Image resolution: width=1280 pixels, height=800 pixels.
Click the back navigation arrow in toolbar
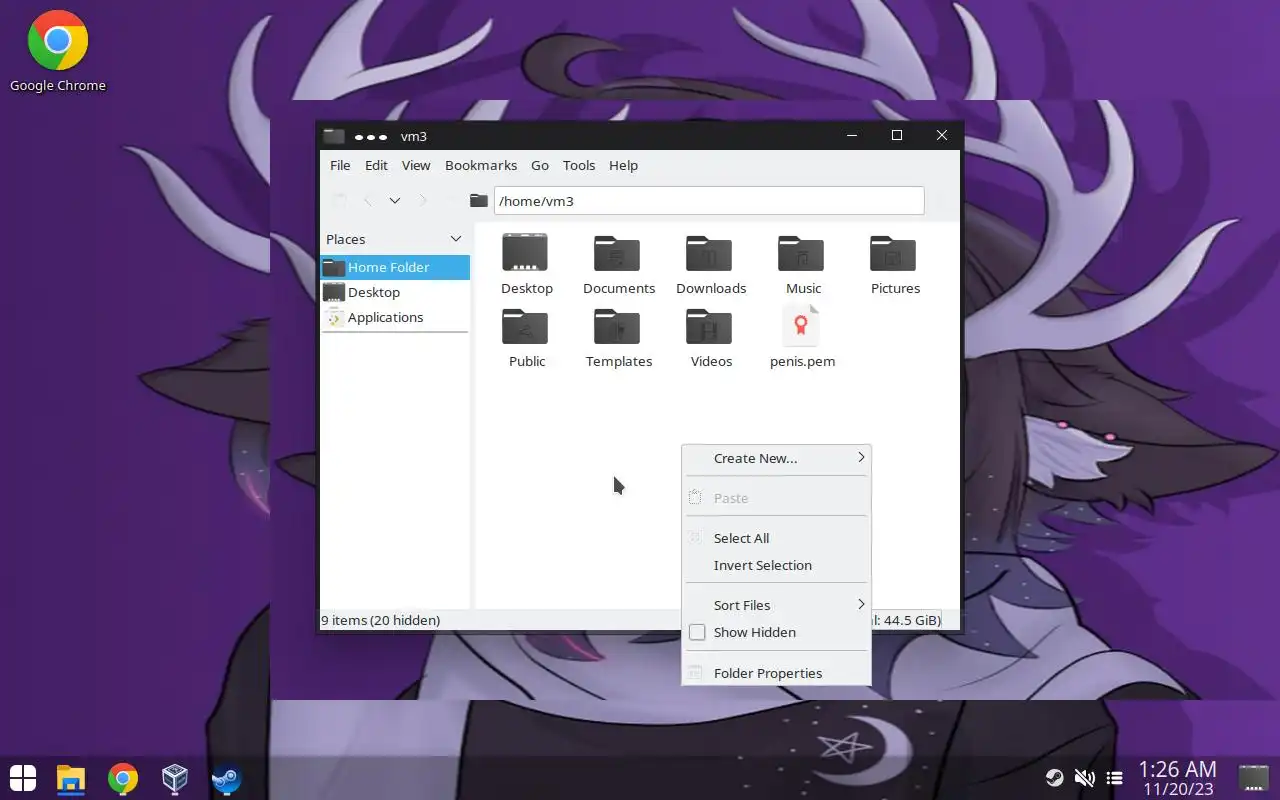click(368, 200)
